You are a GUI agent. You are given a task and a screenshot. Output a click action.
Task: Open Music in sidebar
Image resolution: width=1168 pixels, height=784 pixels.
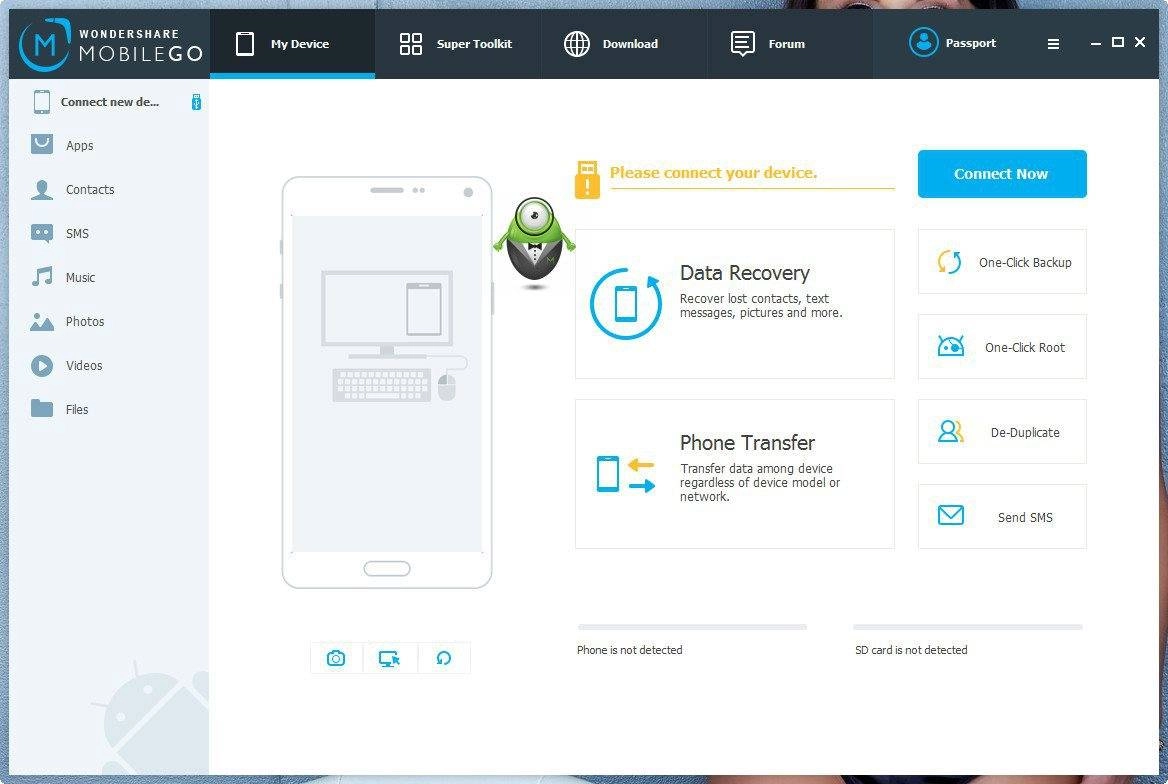[109, 277]
